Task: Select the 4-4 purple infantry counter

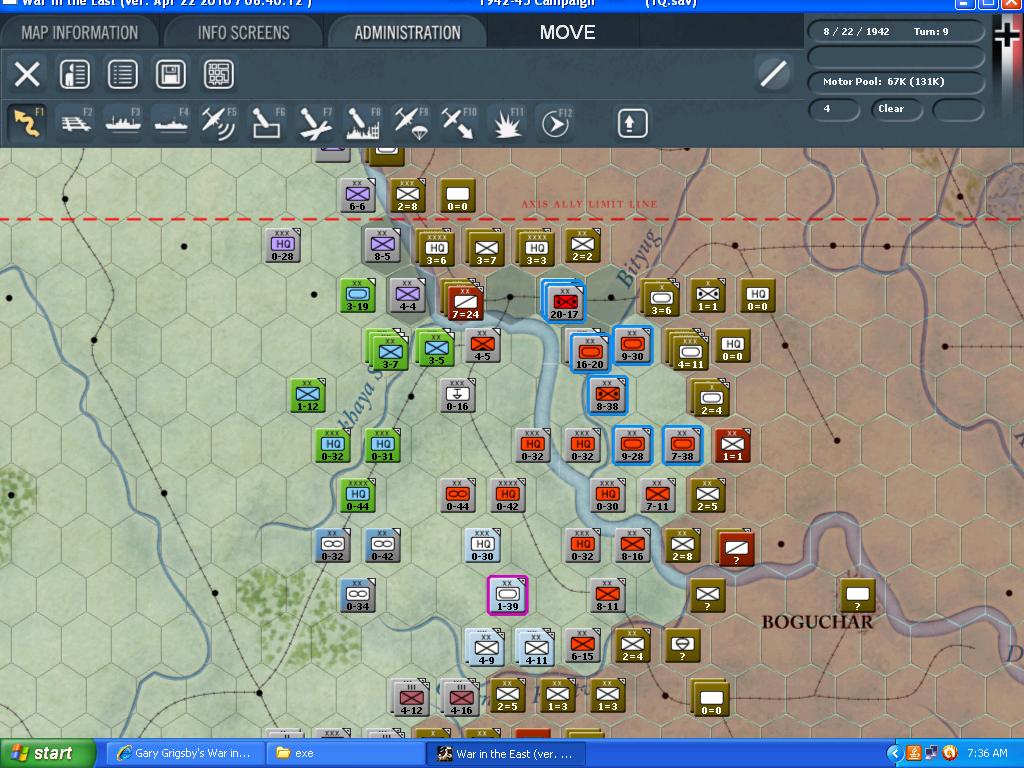Action: pos(408,295)
